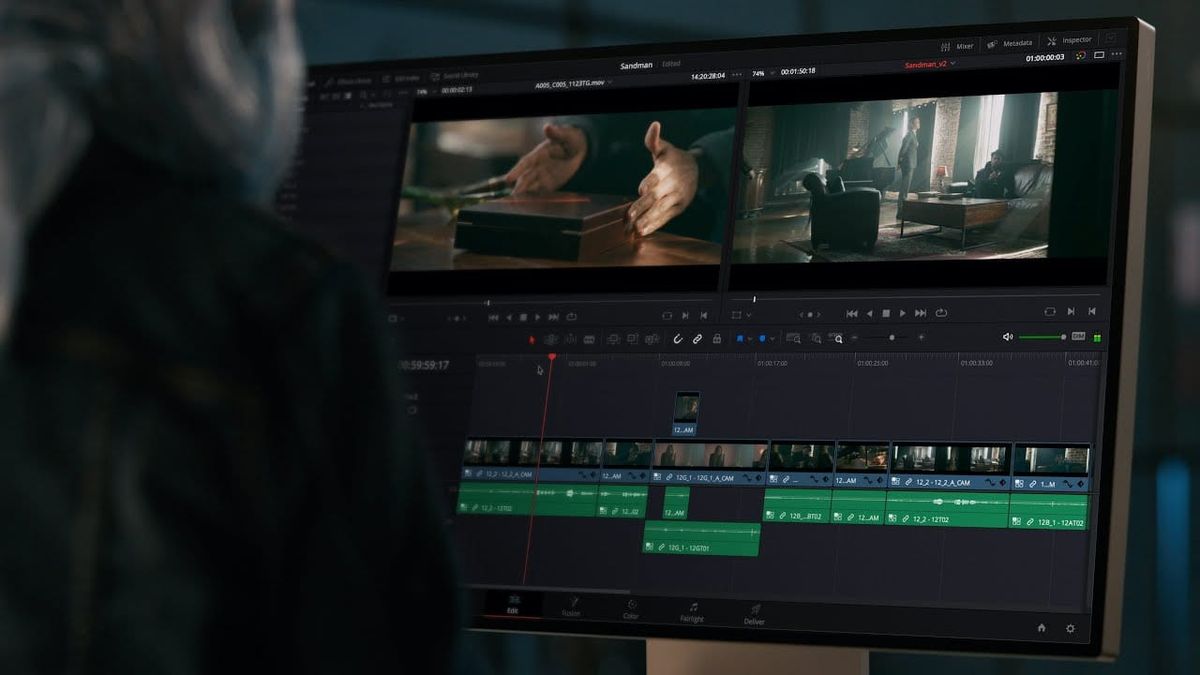This screenshot has height=675, width=1200.
Task: Toggle loop playback in timeline viewer
Action: tap(941, 313)
